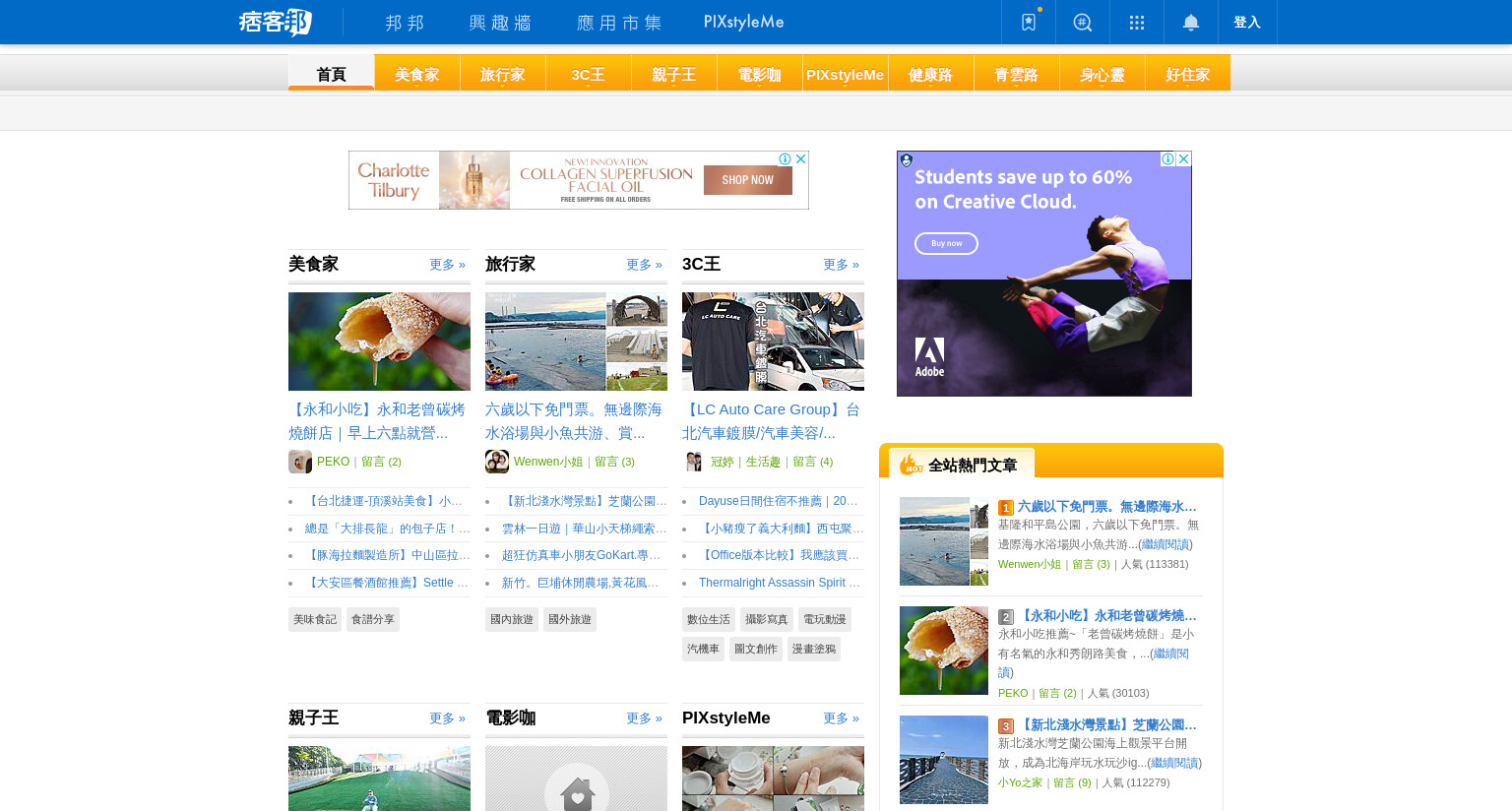The width and height of the screenshot is (1512, 811).
Task: Open 興趣牆 in the top navigation
Action: [500, 22]
